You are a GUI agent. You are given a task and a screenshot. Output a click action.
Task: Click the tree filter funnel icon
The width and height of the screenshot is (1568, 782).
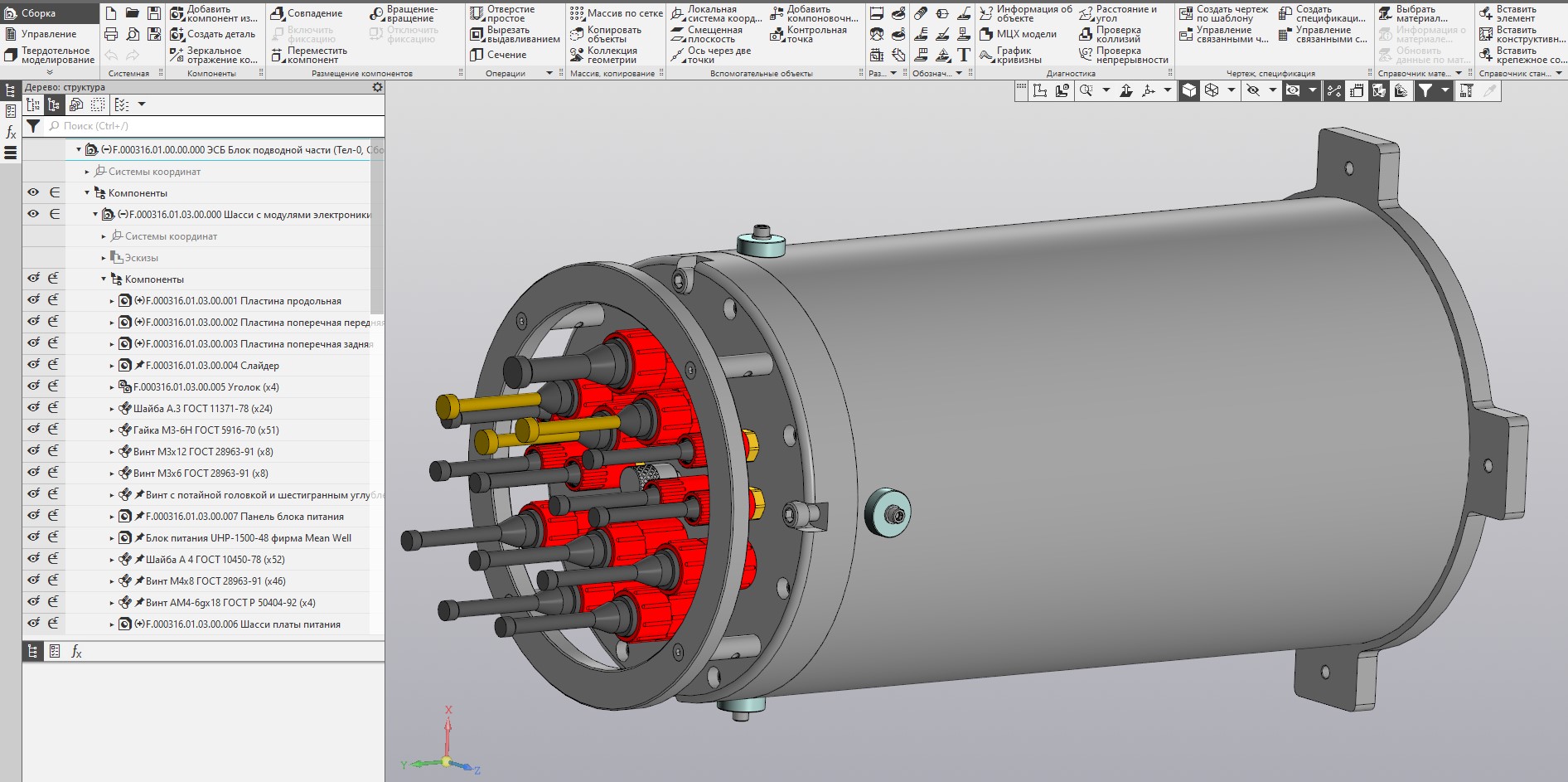point(33,126)
